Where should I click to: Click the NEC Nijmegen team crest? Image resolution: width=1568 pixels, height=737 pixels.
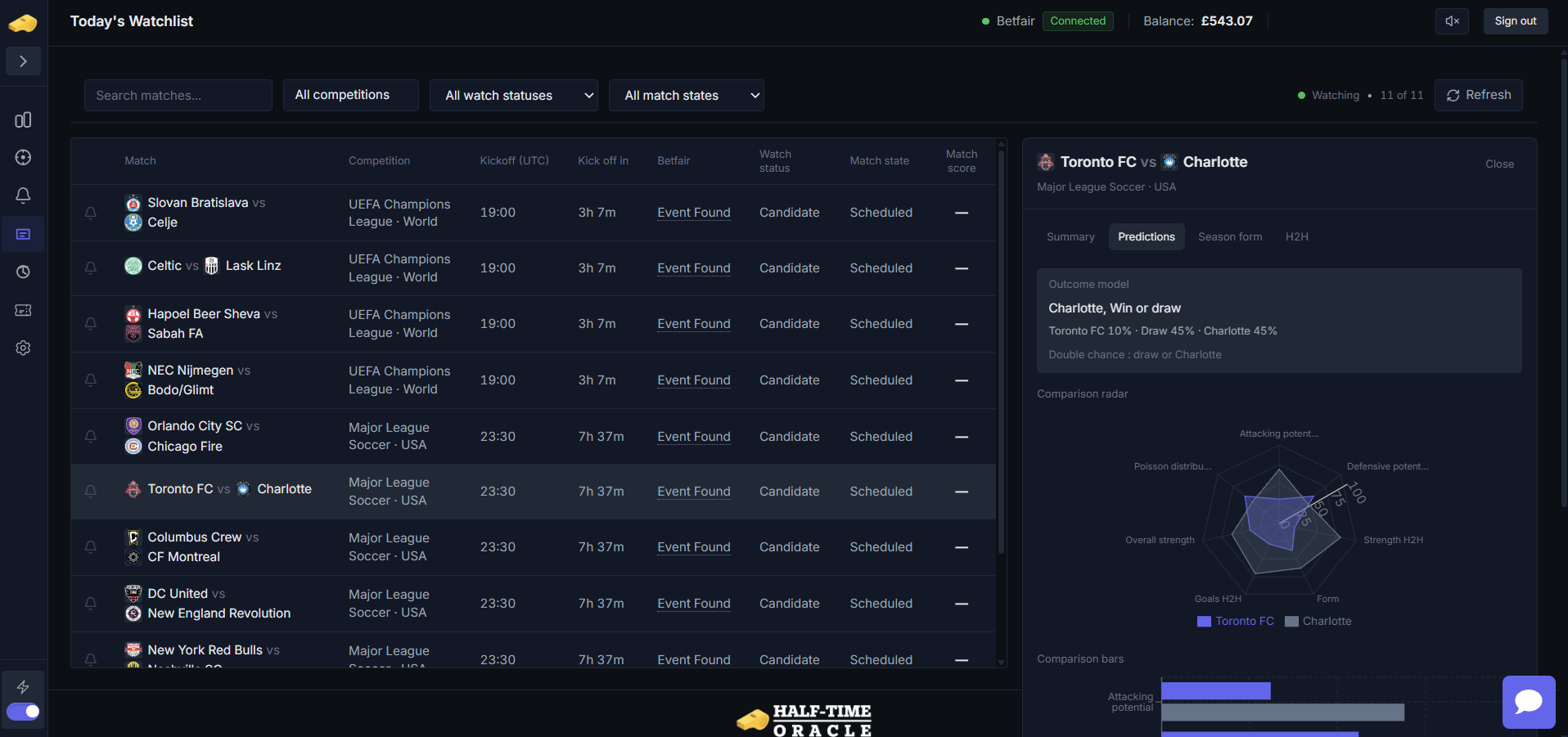tap(133, 371)
